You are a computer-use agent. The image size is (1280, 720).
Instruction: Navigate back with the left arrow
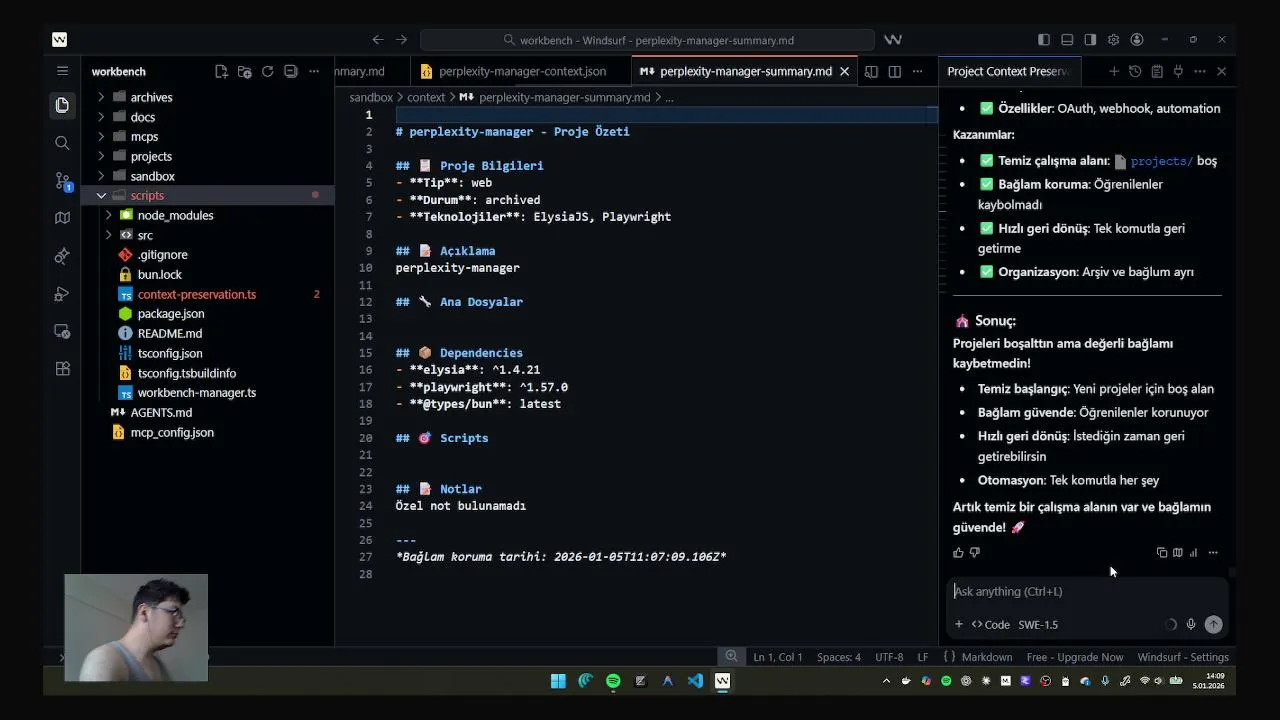click(x=377, y=40)
